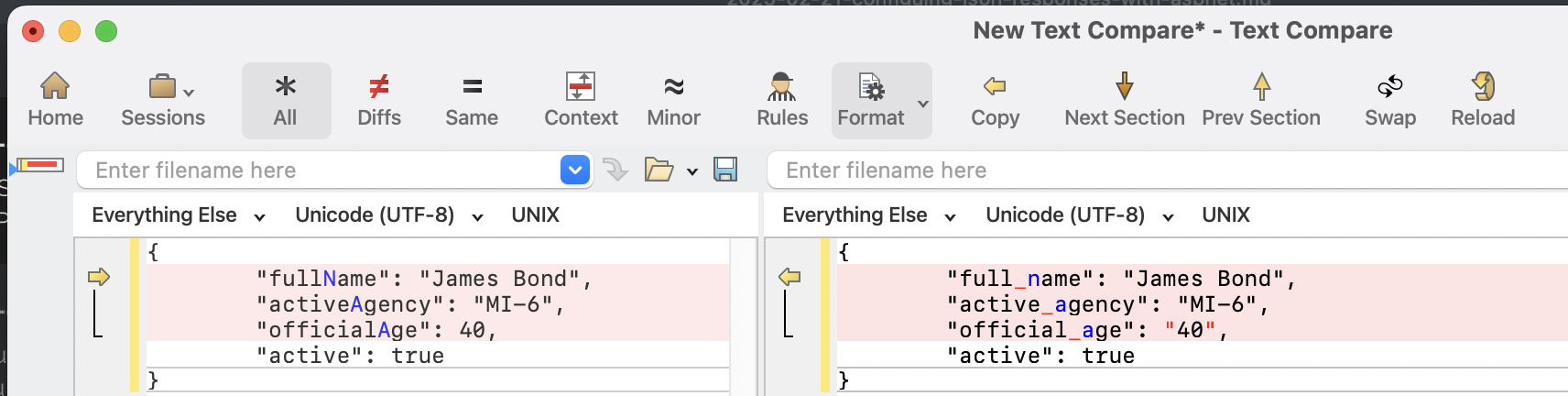Open the left filename history dropdown

tap(575, 170)
